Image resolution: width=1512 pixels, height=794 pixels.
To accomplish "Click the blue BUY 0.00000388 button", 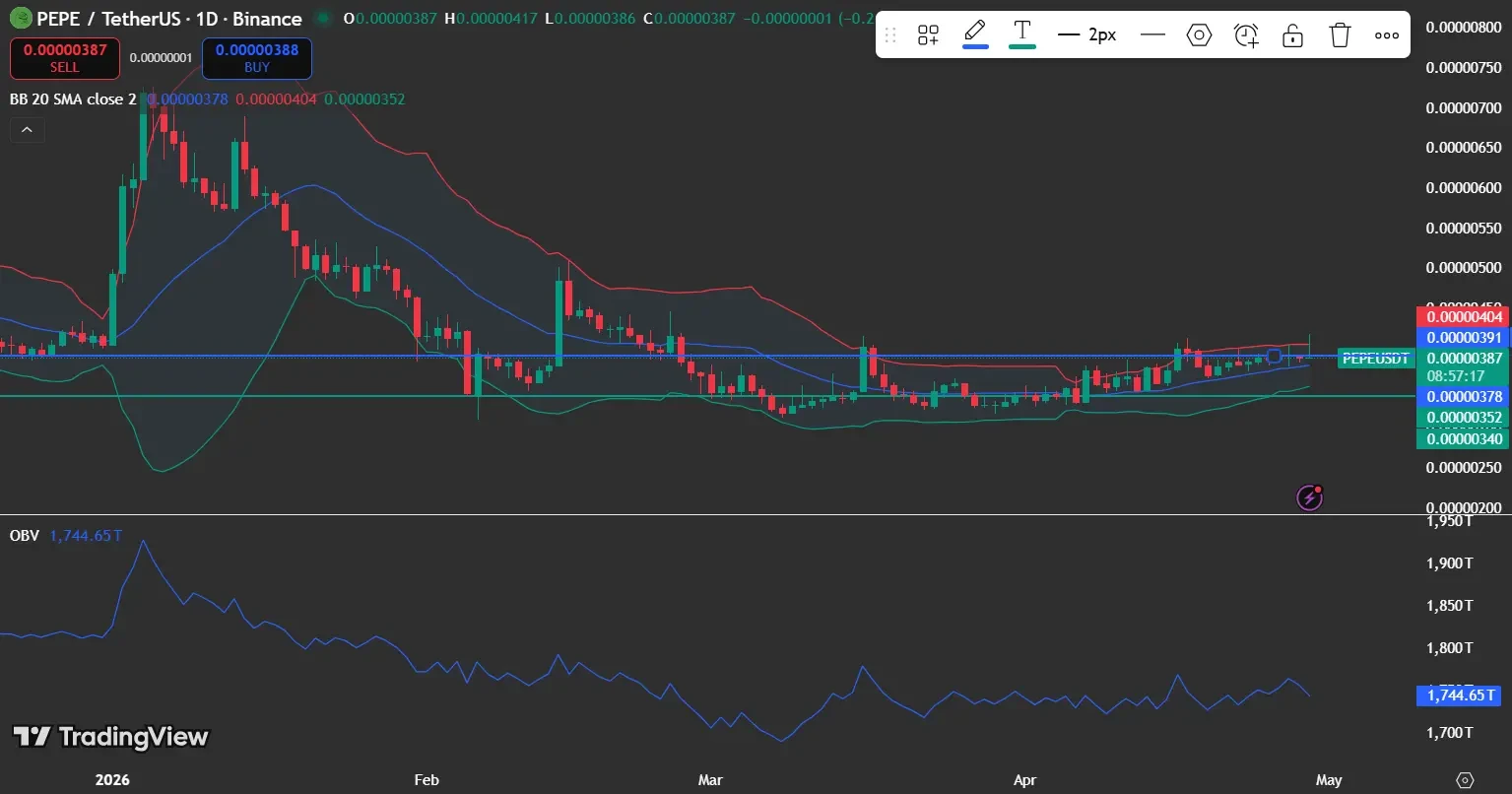I will [257, 58].
